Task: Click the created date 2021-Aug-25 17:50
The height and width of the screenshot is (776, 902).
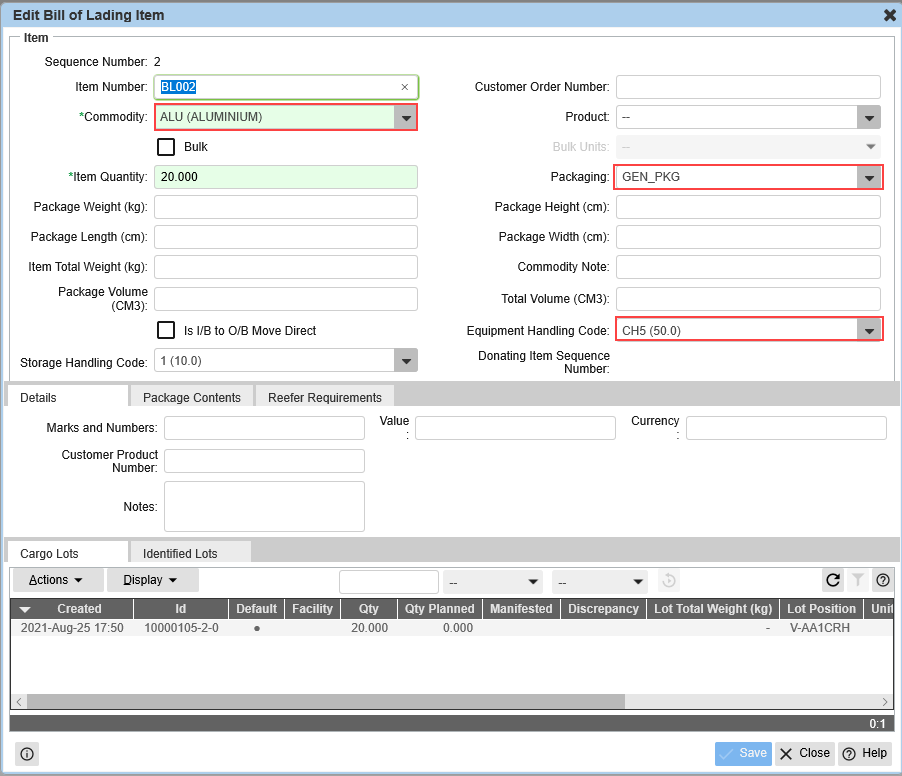Action: click(72, 628)
